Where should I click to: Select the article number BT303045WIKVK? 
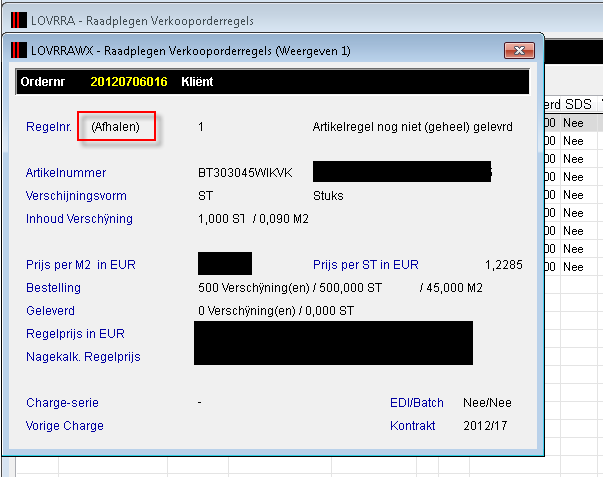click(245, 173)
